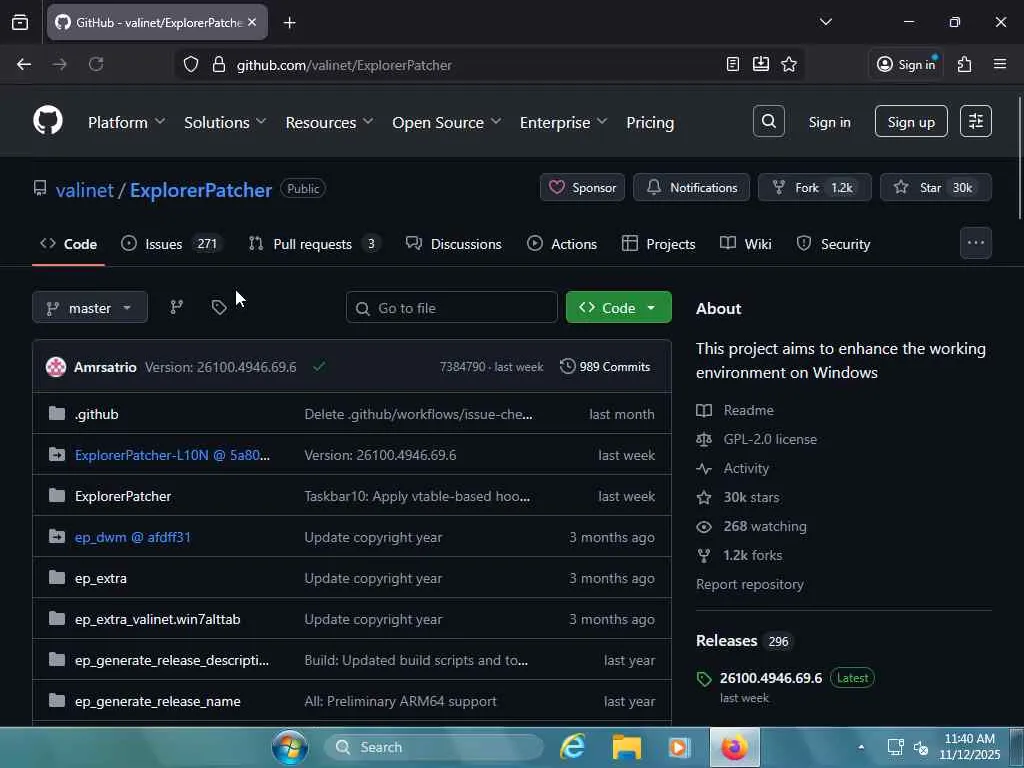Screen dimensions: 1024x768
Task: Click the network tray icon
Action: click(895, 747)
